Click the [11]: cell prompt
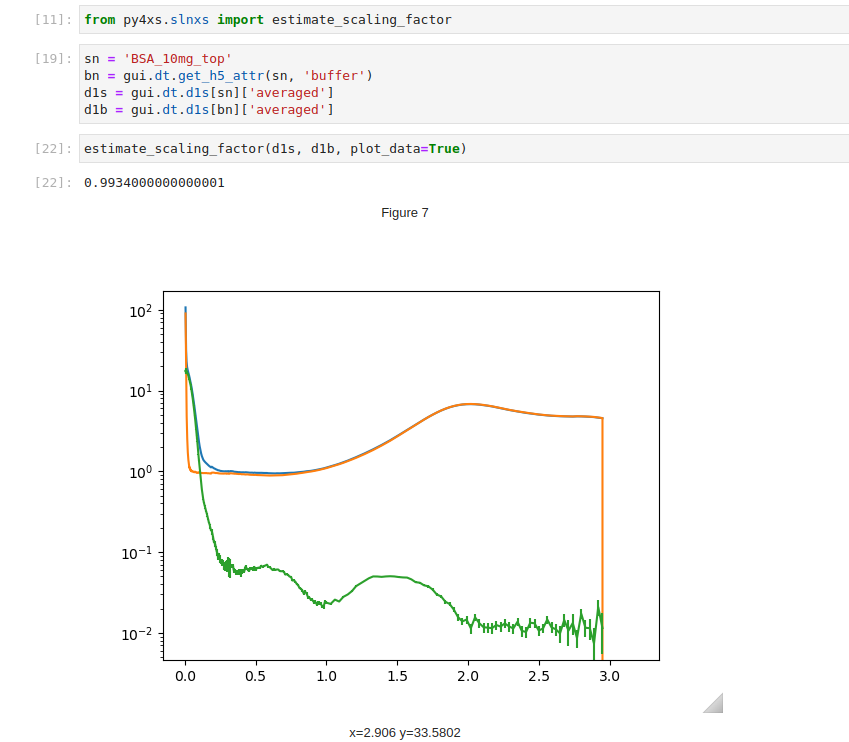The image size is (849, 742). (x=53, y=20)
